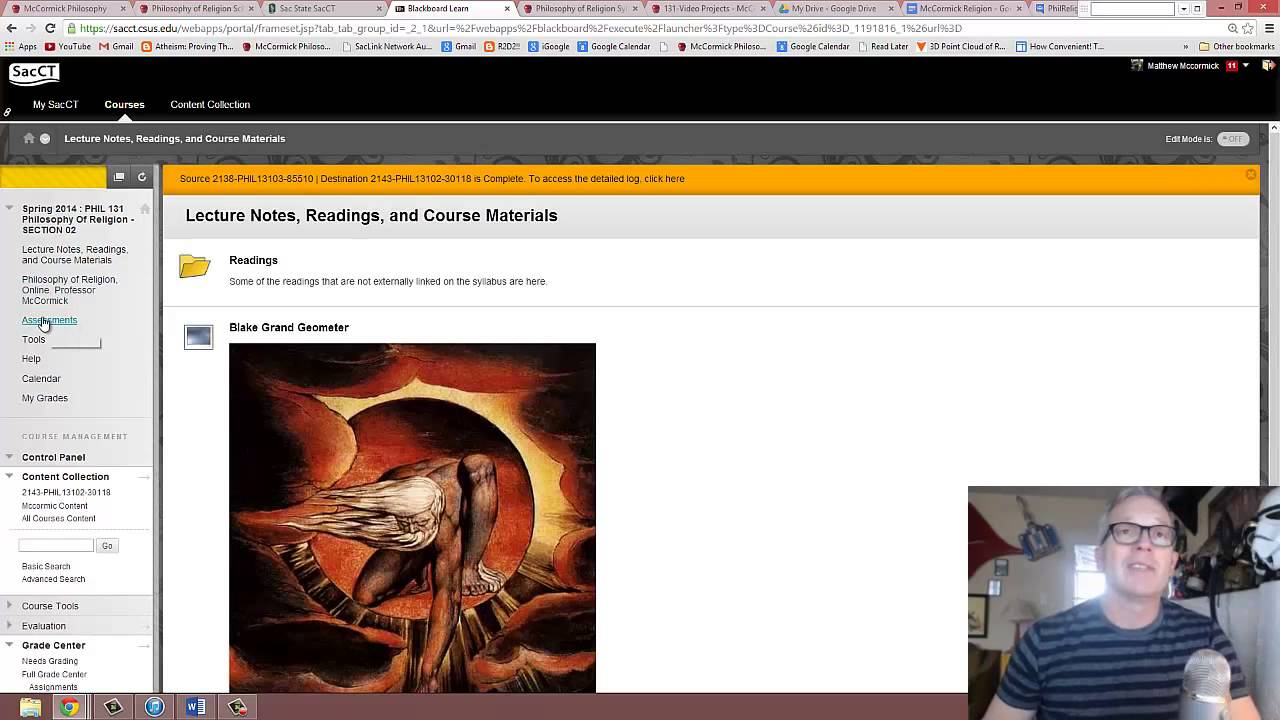
Task: Open the Calendar course menu link
Action: 41,379
